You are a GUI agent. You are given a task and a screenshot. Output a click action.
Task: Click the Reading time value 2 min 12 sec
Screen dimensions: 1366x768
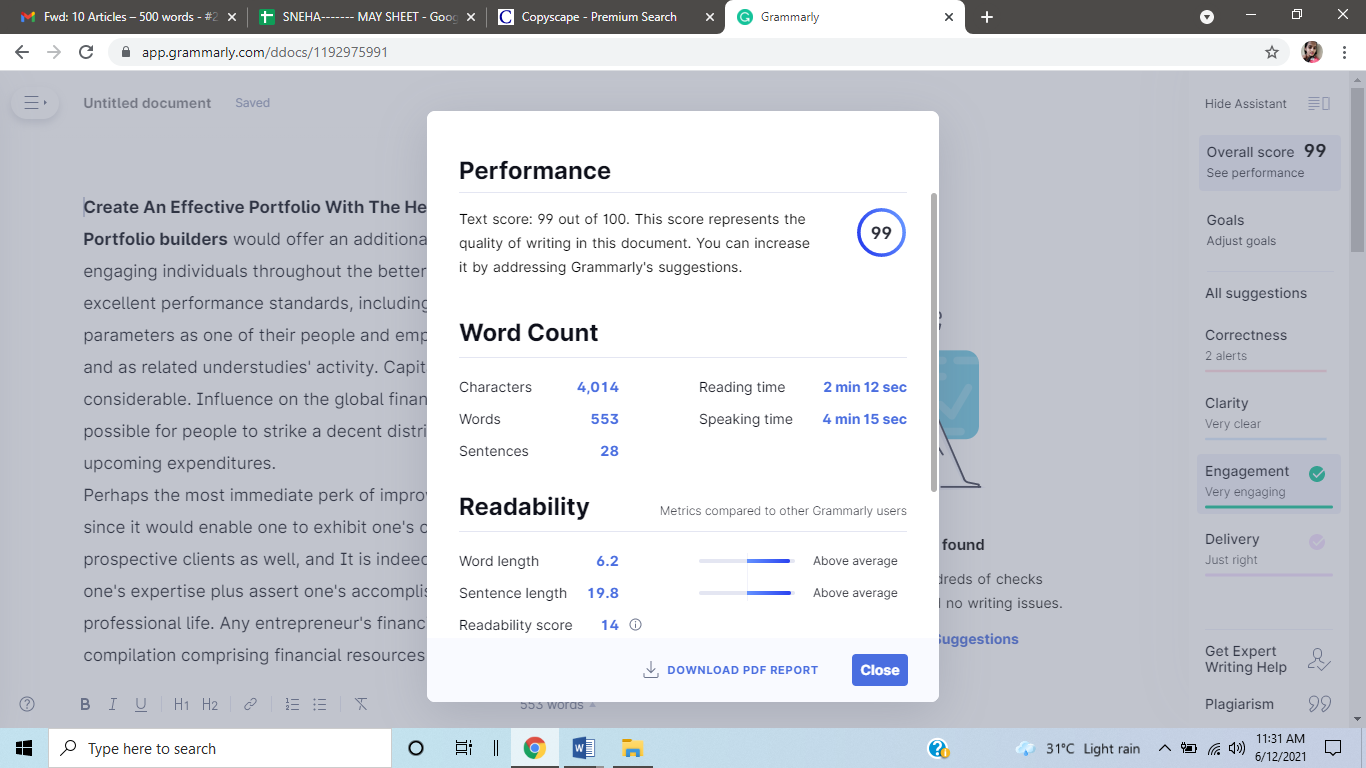(x=865, y=387)
